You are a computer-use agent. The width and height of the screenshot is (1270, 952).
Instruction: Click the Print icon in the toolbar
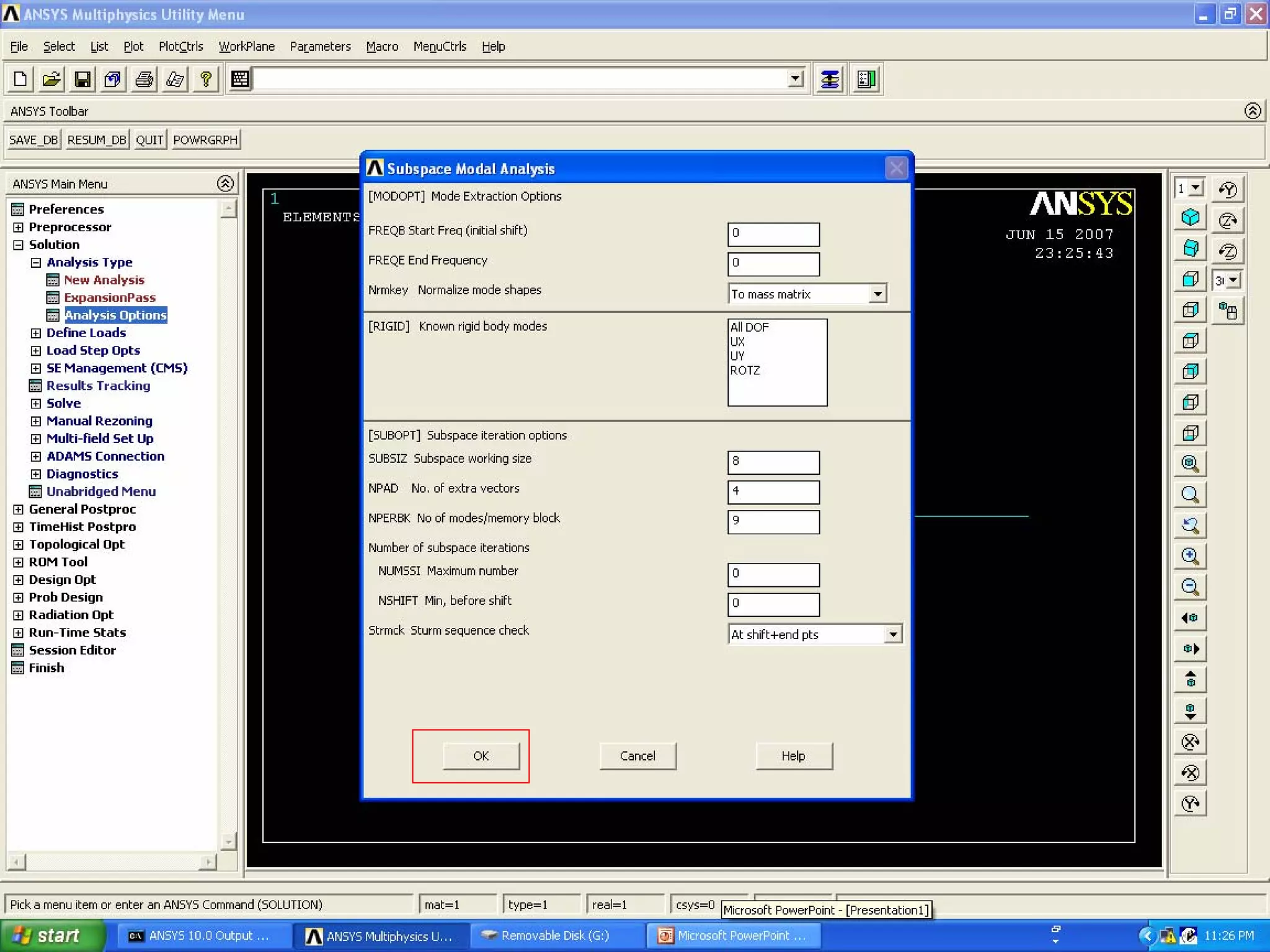point(144,79)
